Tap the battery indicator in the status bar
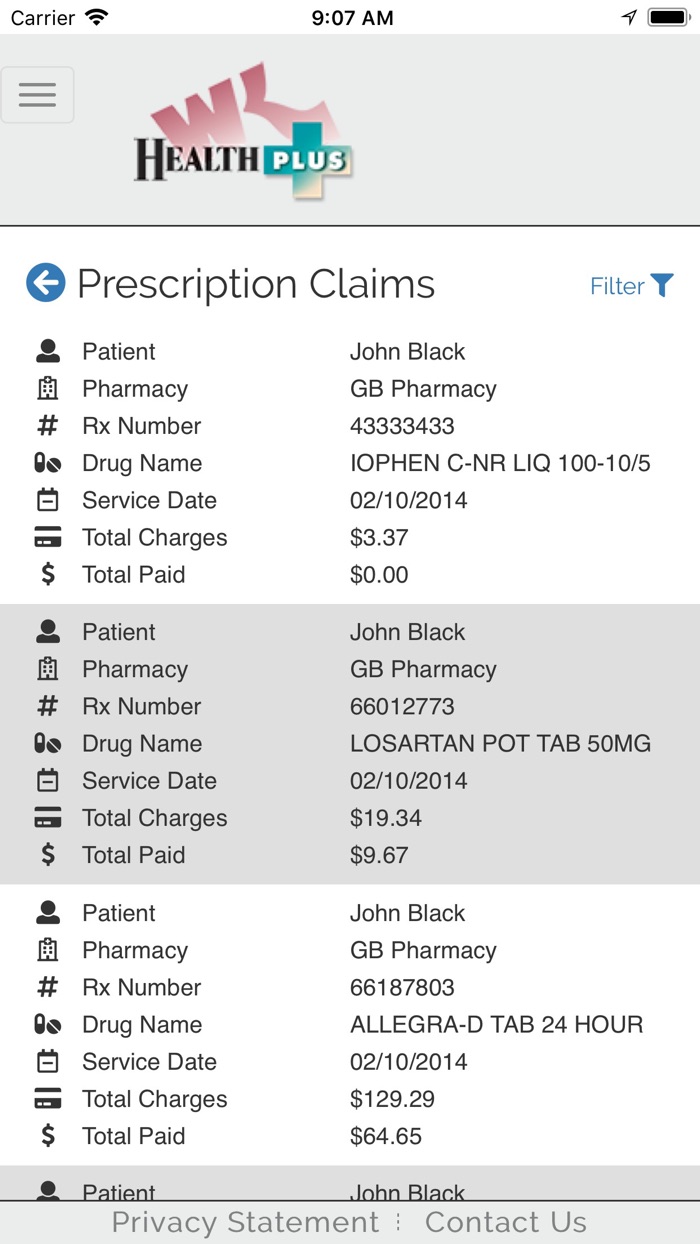700x1244 pixels. click(x=669, y=16)
